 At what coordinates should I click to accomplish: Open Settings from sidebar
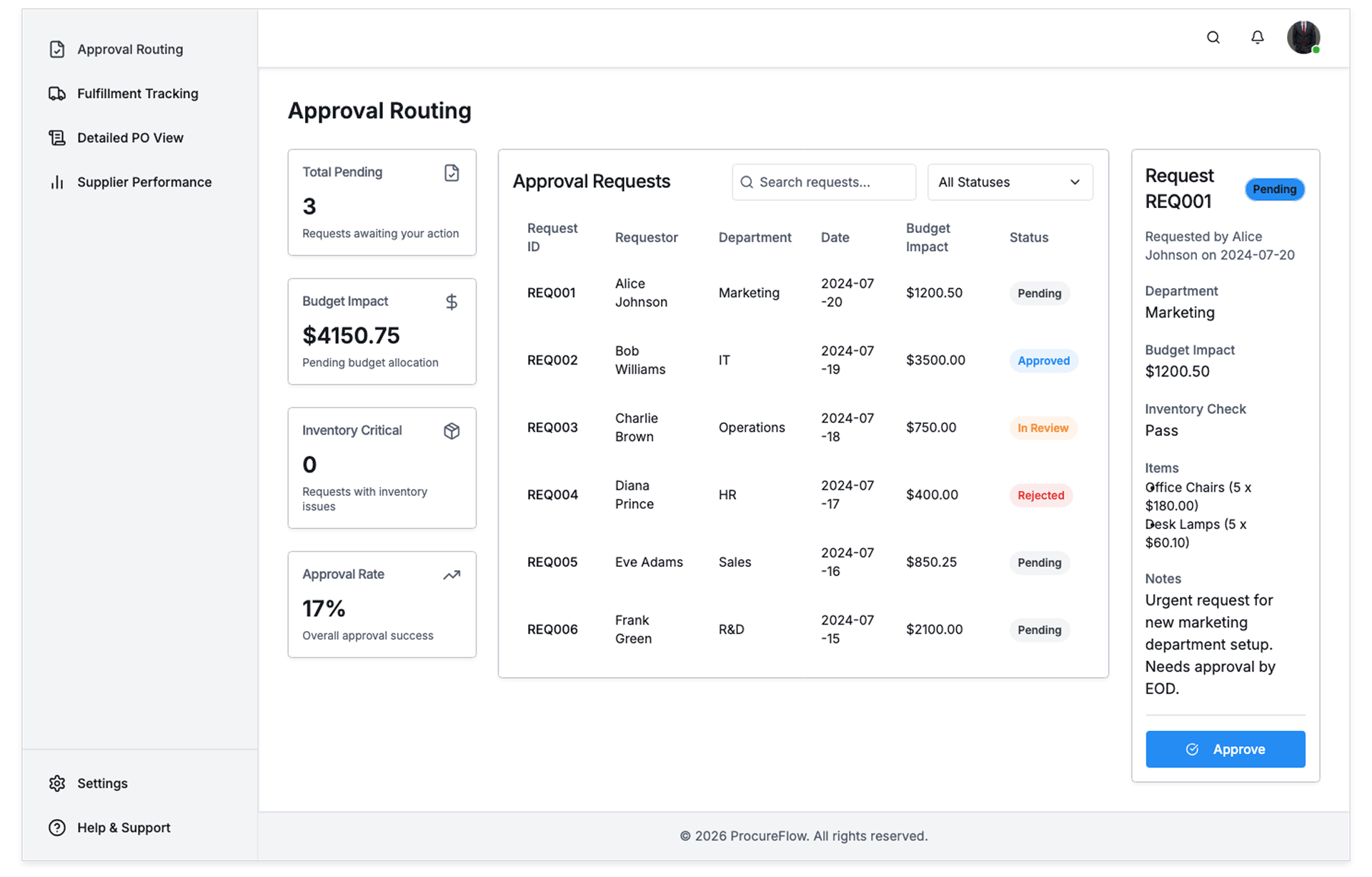[102, 783]
